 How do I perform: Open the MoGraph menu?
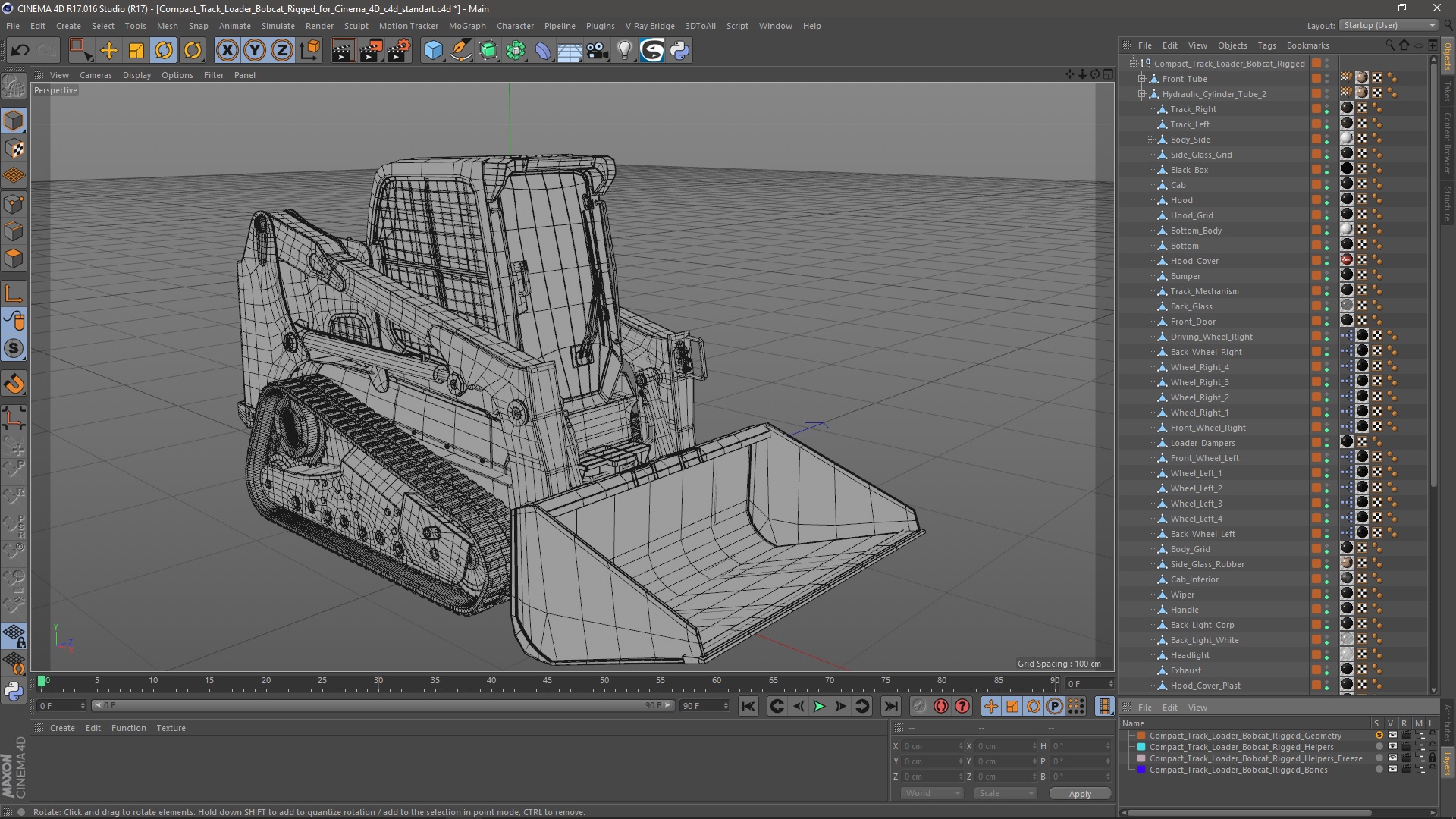(467, 26)
